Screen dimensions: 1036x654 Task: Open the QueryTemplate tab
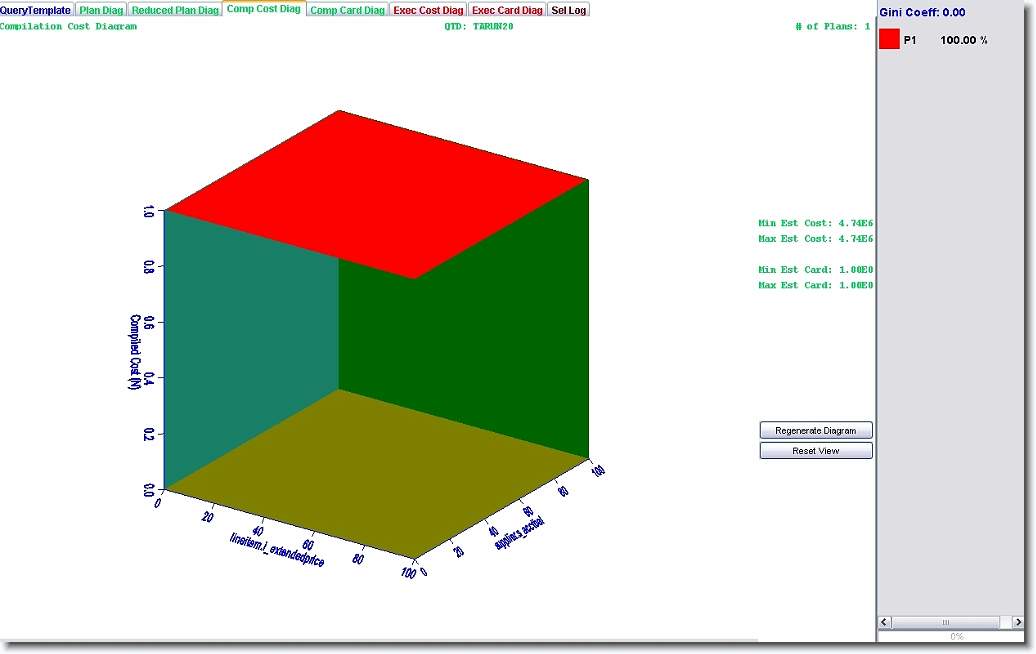tap(36, 10)
